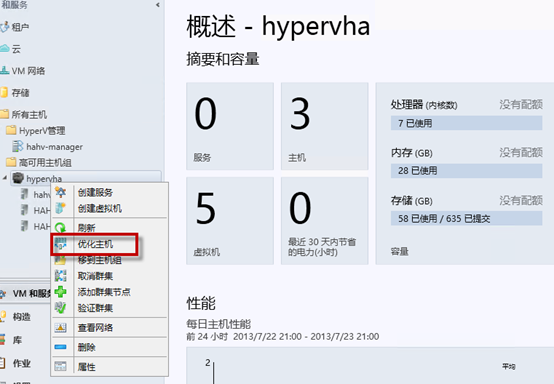Click the blue minus 删除 icon
The height and width of the screenshot is (384, 554).
click(x=60, y=347)
